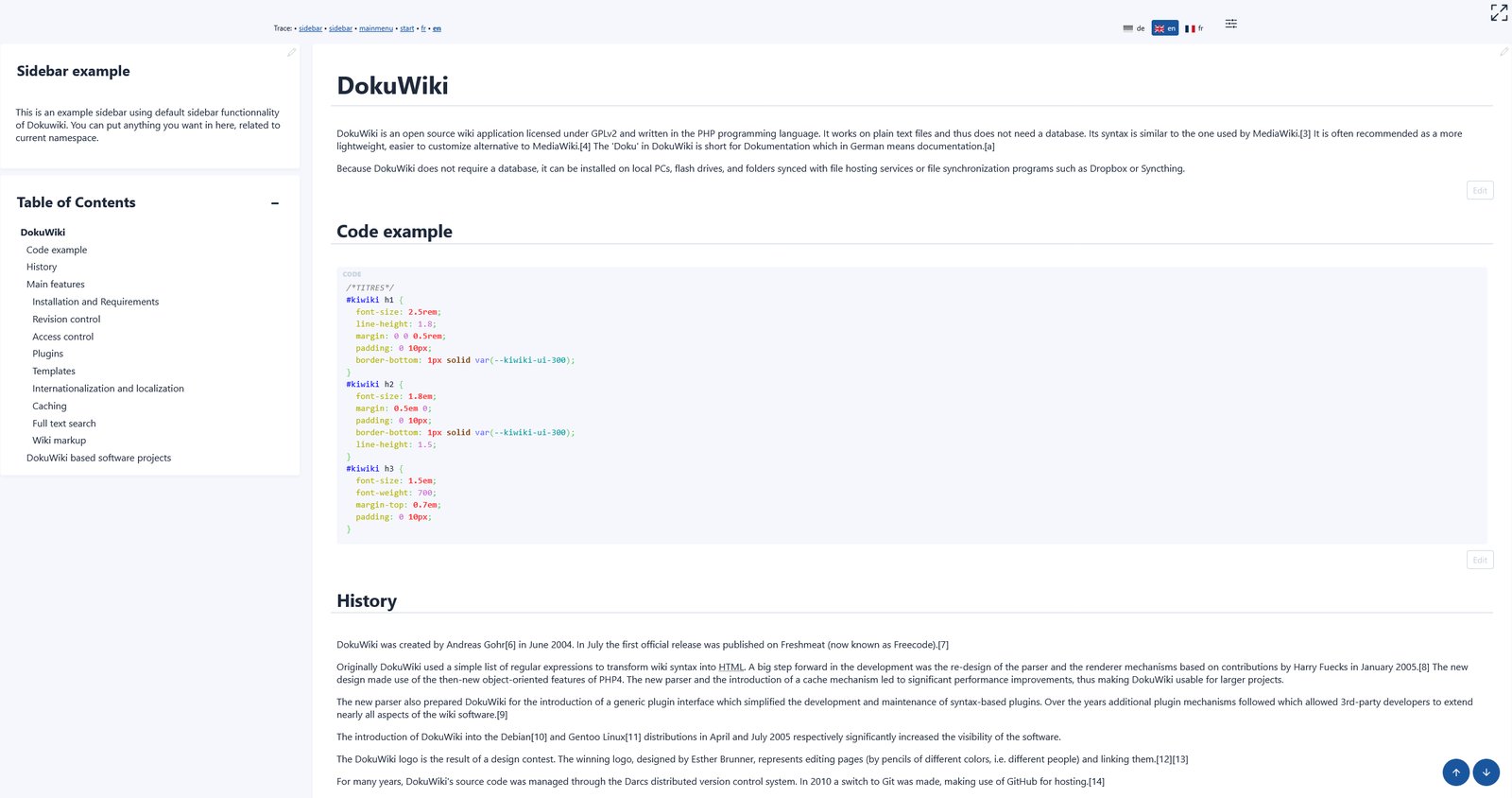The image size is (1512, 798).
Task: Click the scroll to bottom arrow button
Action: (1486, 772)
